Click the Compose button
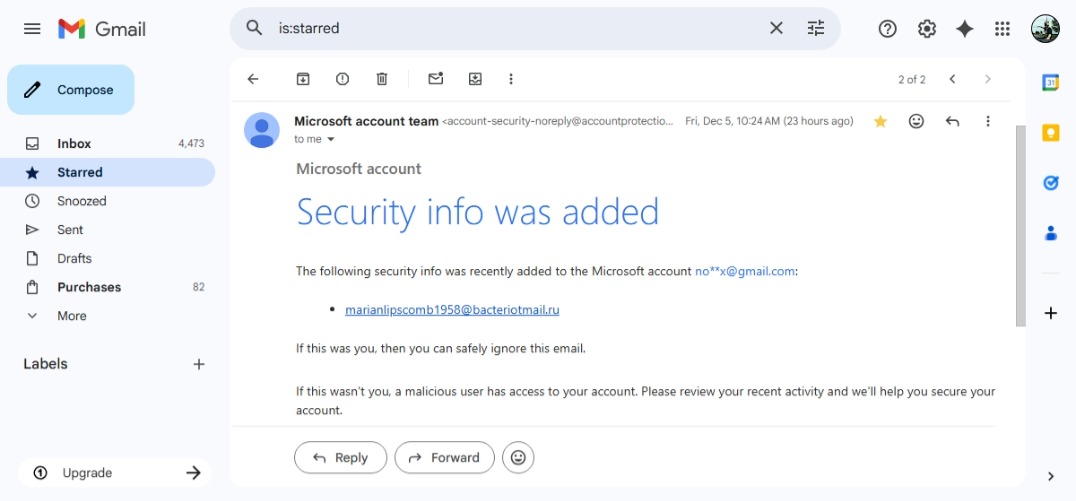 coord(71,90)
